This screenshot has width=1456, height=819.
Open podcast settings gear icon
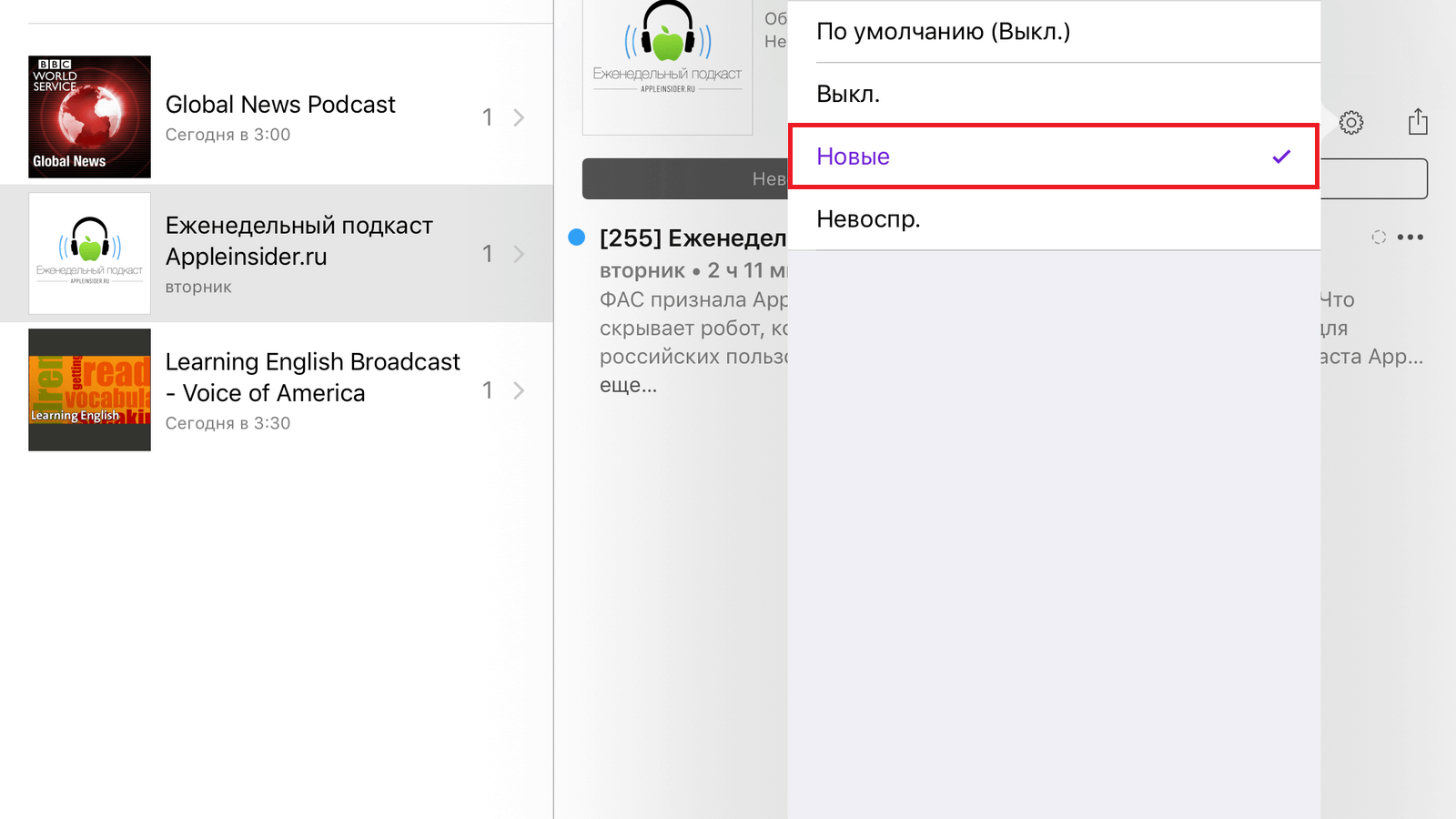[1350, 122]
